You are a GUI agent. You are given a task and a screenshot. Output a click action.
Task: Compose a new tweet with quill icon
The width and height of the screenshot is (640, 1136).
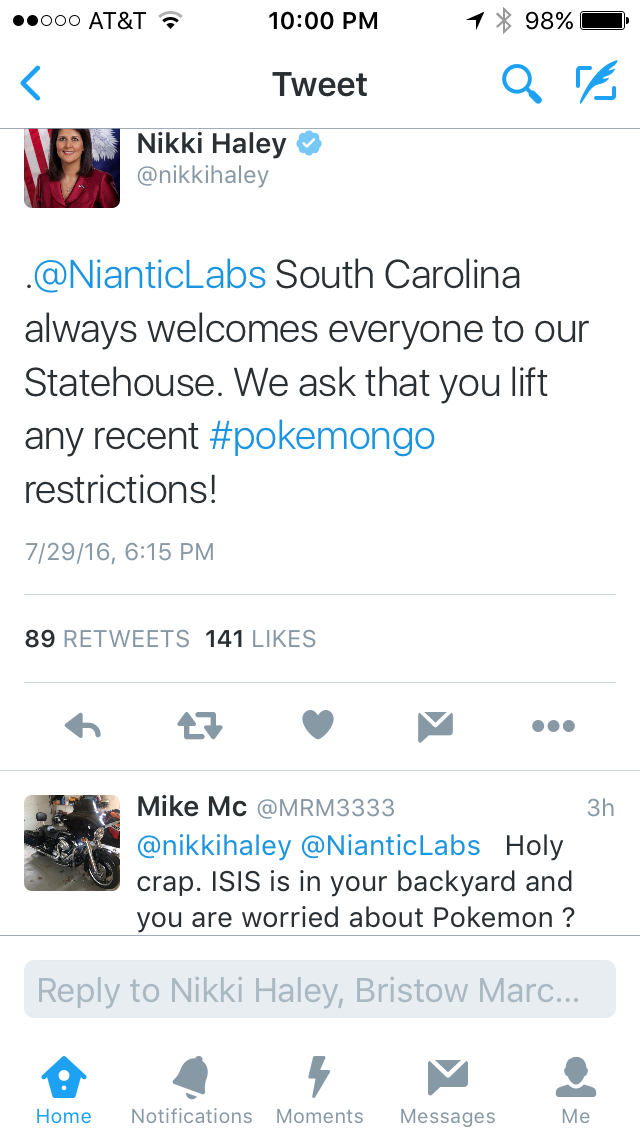point(596,84)
